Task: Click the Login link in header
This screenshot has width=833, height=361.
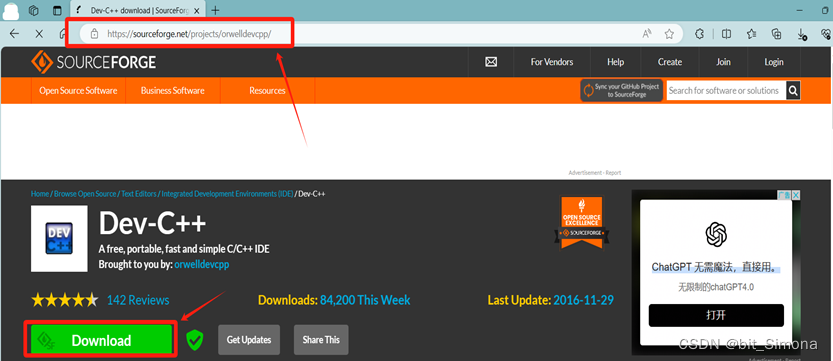Action: click(774, 62)
